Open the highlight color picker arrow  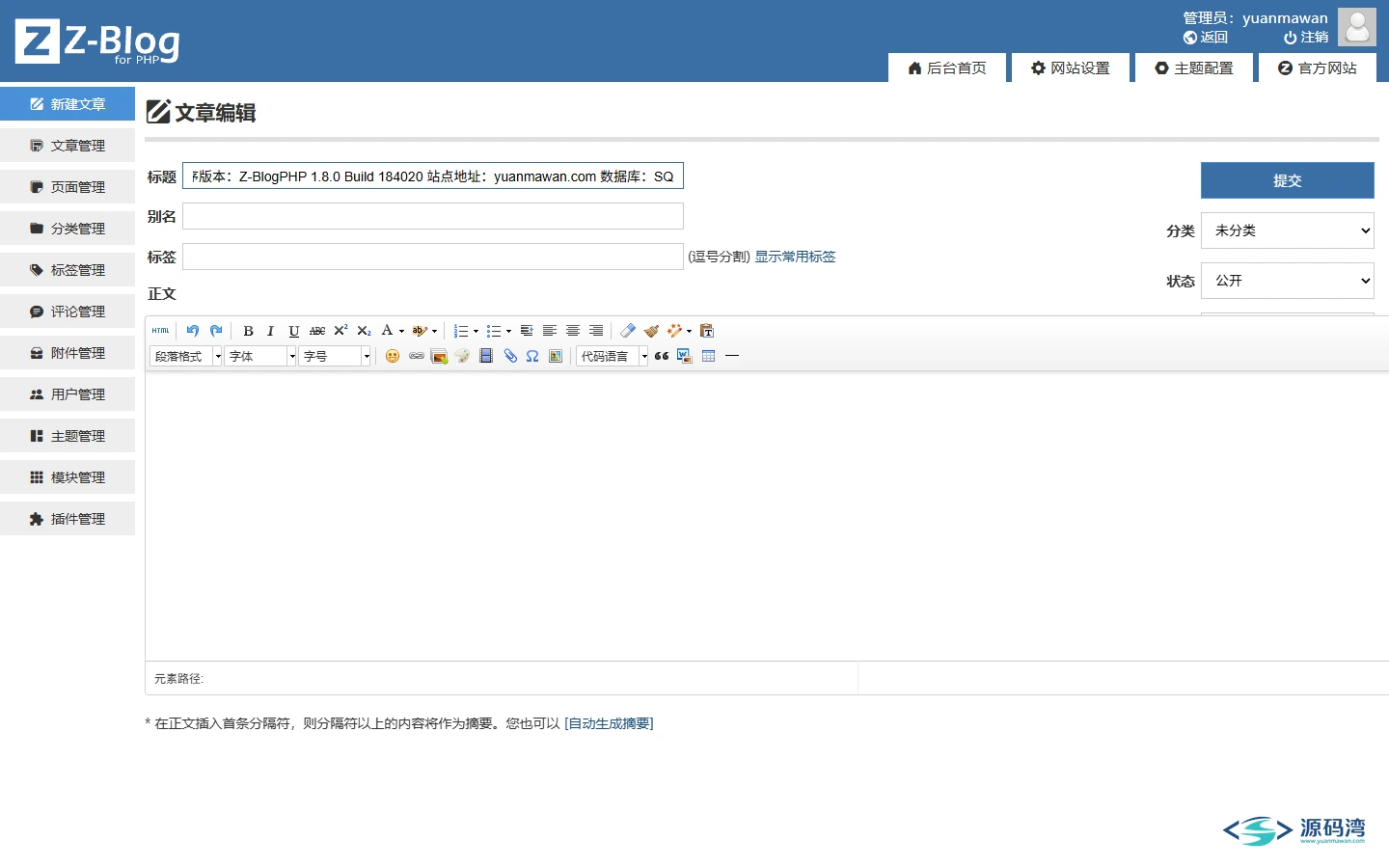[435, 331]
